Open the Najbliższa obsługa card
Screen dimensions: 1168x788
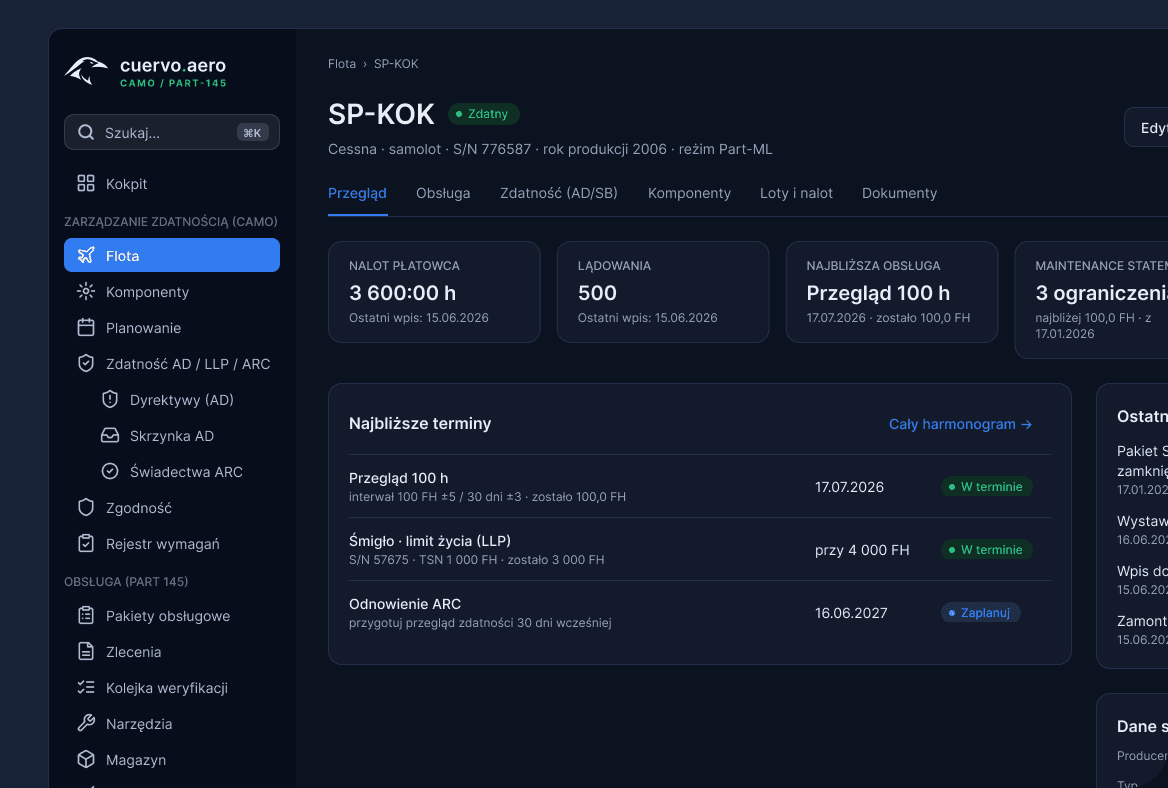[892, 292]
